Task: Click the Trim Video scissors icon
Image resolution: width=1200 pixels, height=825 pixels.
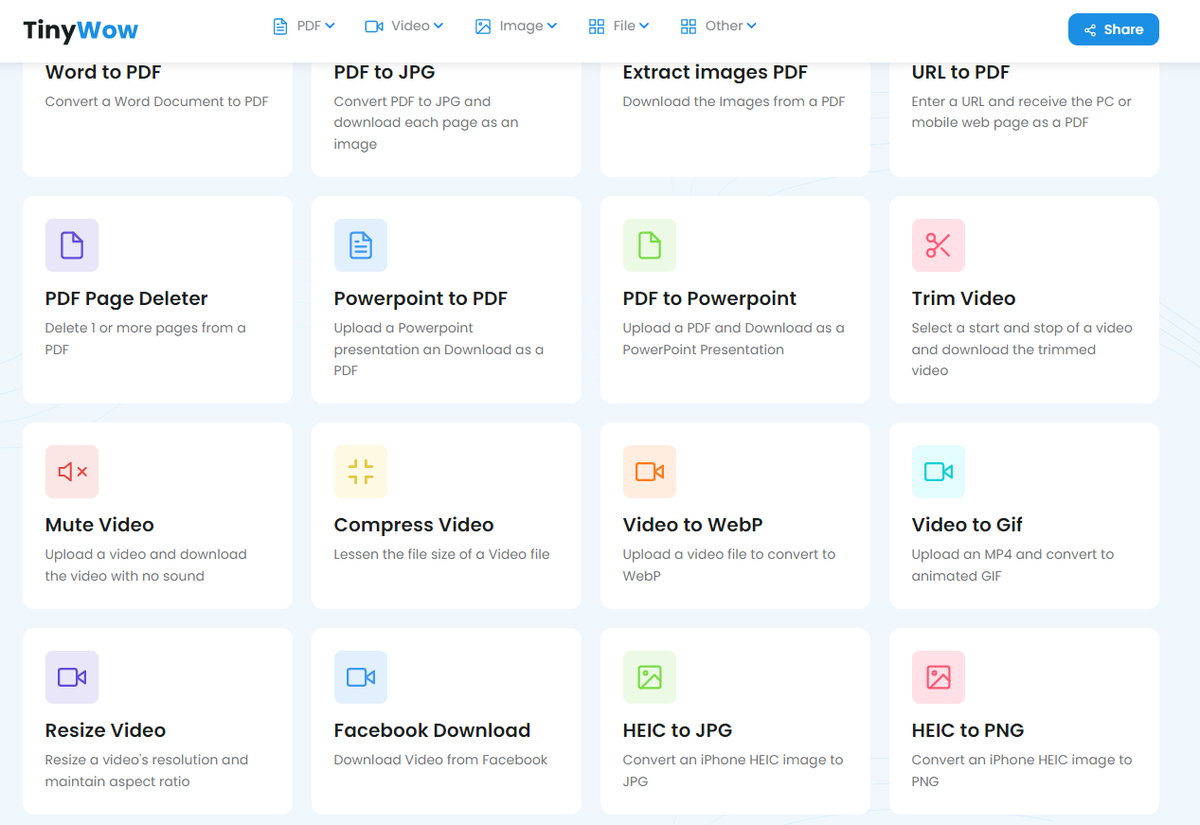Action: coord(938,245)
